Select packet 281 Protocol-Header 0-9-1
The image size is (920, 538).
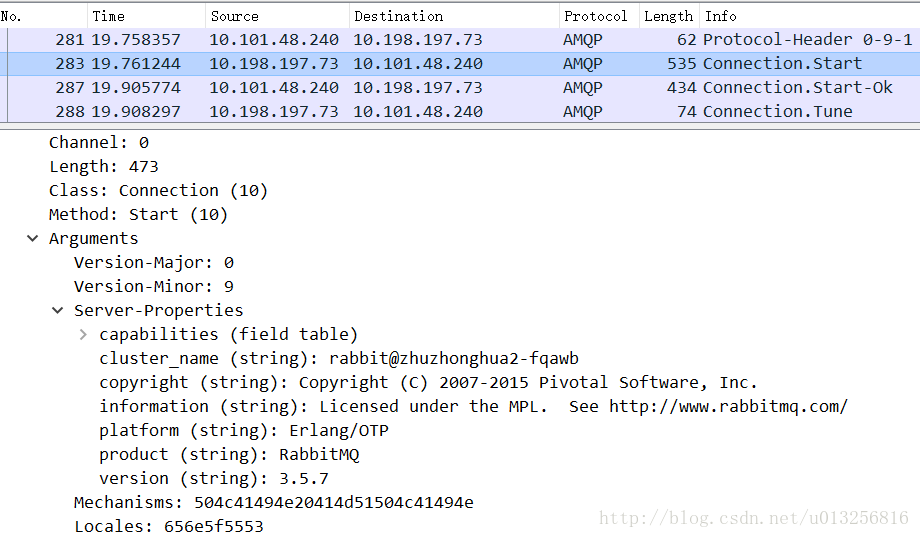pos(460,40)
